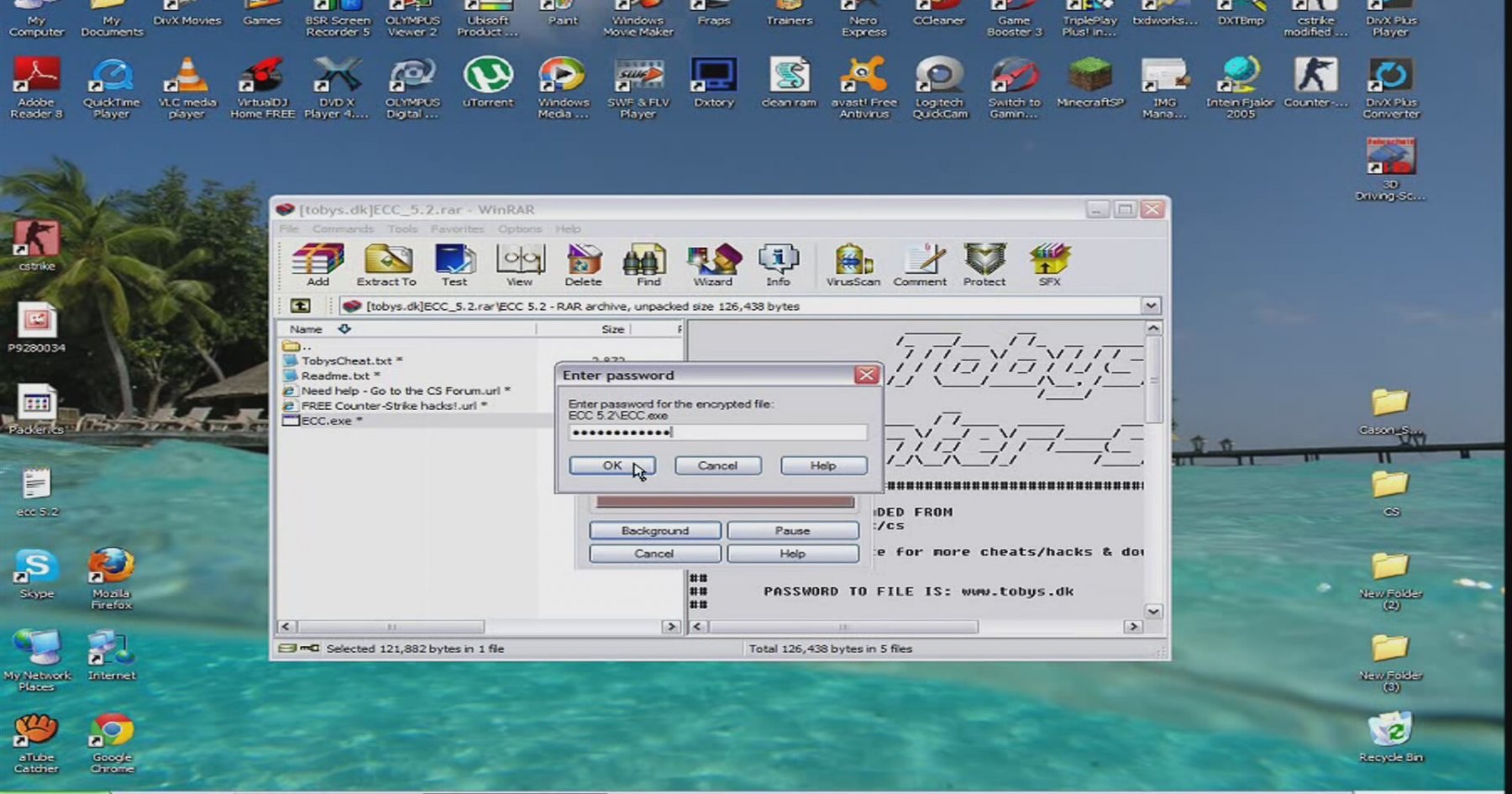Open the Commands menu
Image resolution: width=1512 pixels, height=794 pixels.
343,229
